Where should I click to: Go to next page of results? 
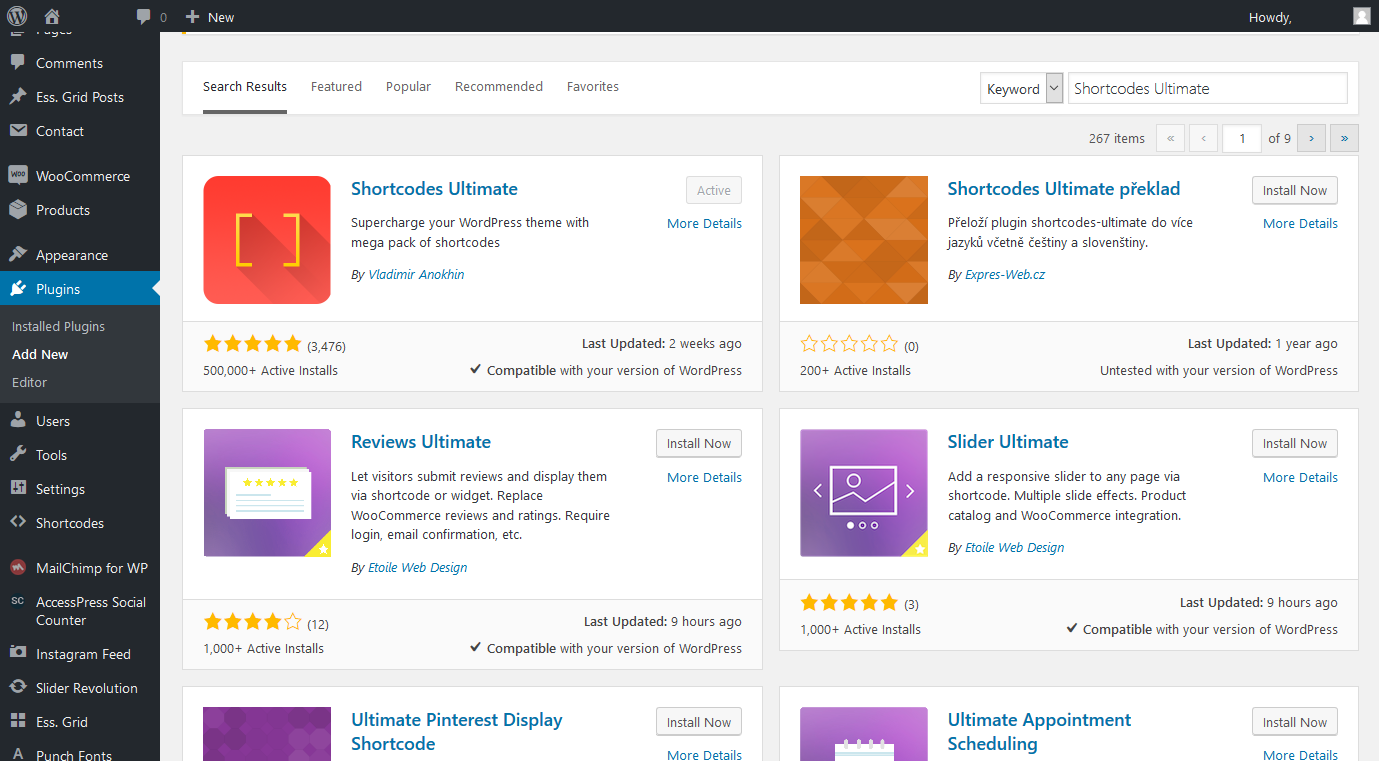(1311, 138)
